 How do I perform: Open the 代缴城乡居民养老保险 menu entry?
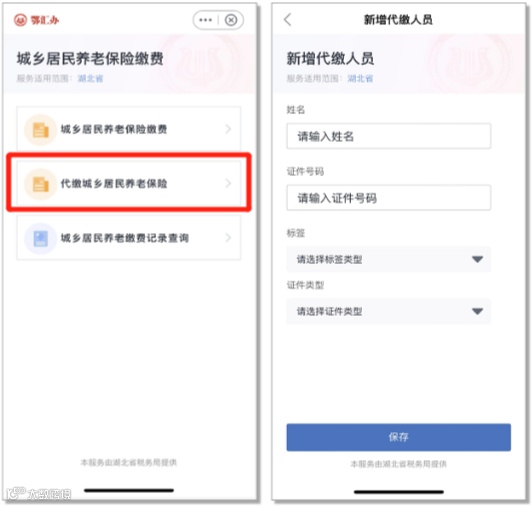pyautogui.click(x=129, y=184)
